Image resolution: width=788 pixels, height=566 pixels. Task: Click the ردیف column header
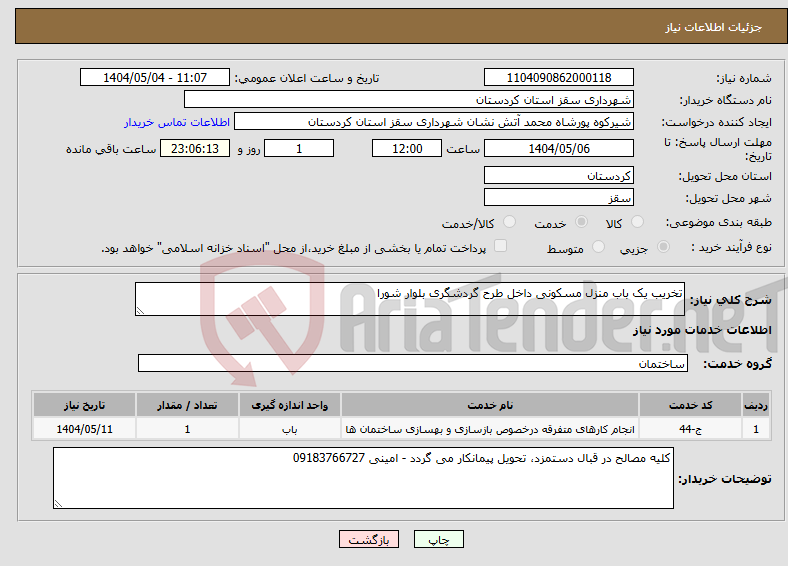(x=756, y=405)
